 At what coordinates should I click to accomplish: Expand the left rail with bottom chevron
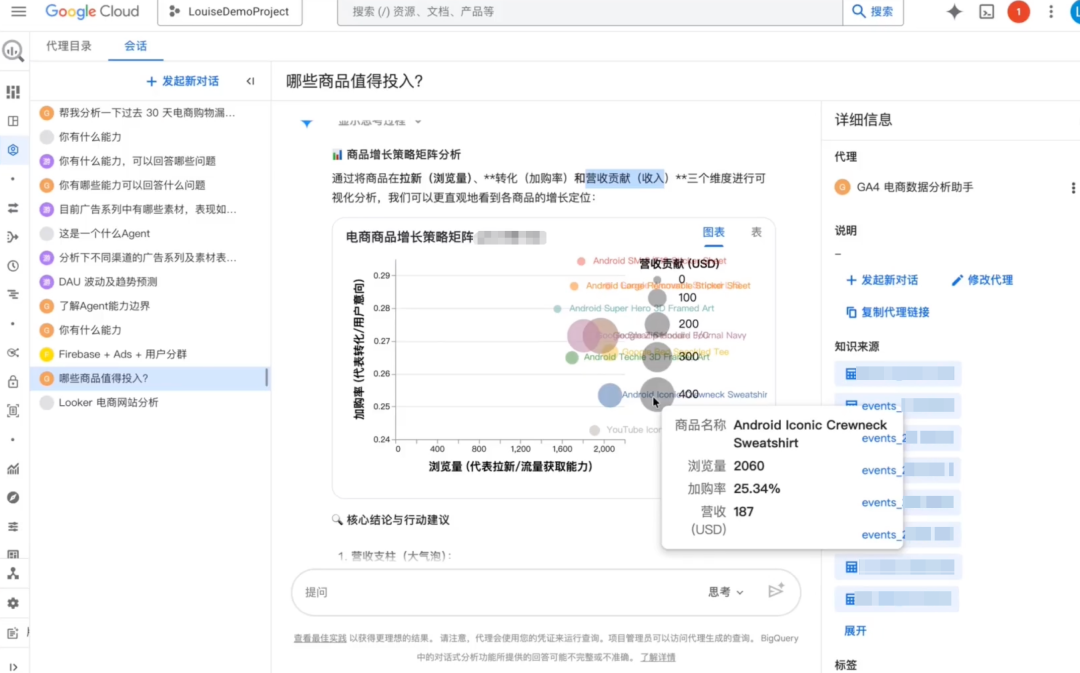(x=13, y=667)
